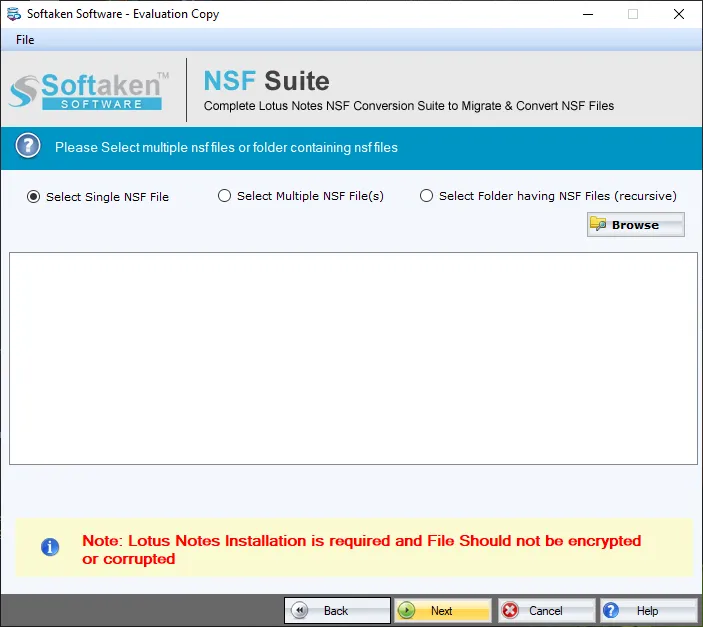The height and width of the screenshot is (627, 703).
Task: Click the Browse button
Action: (x=636, y=225)
